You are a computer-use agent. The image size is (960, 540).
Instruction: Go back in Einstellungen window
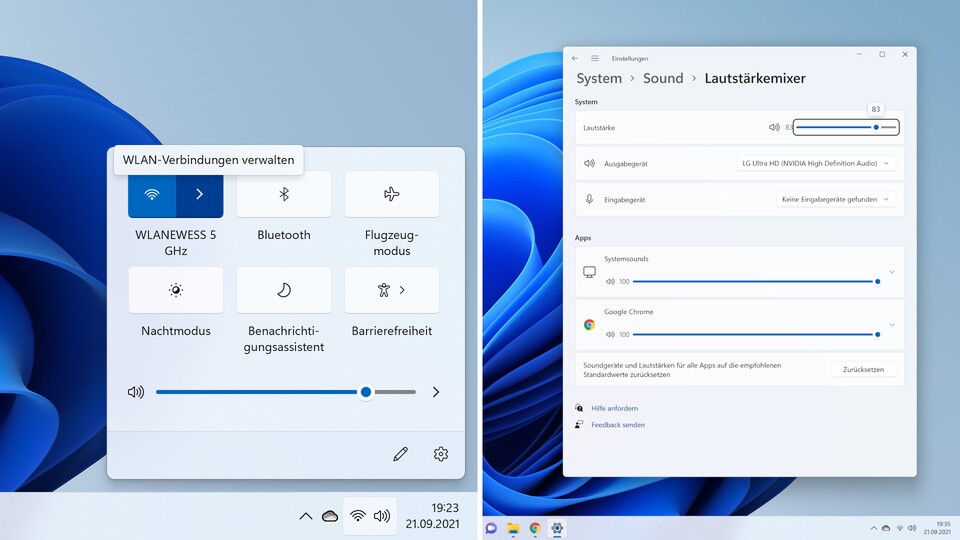coord(575,58)
